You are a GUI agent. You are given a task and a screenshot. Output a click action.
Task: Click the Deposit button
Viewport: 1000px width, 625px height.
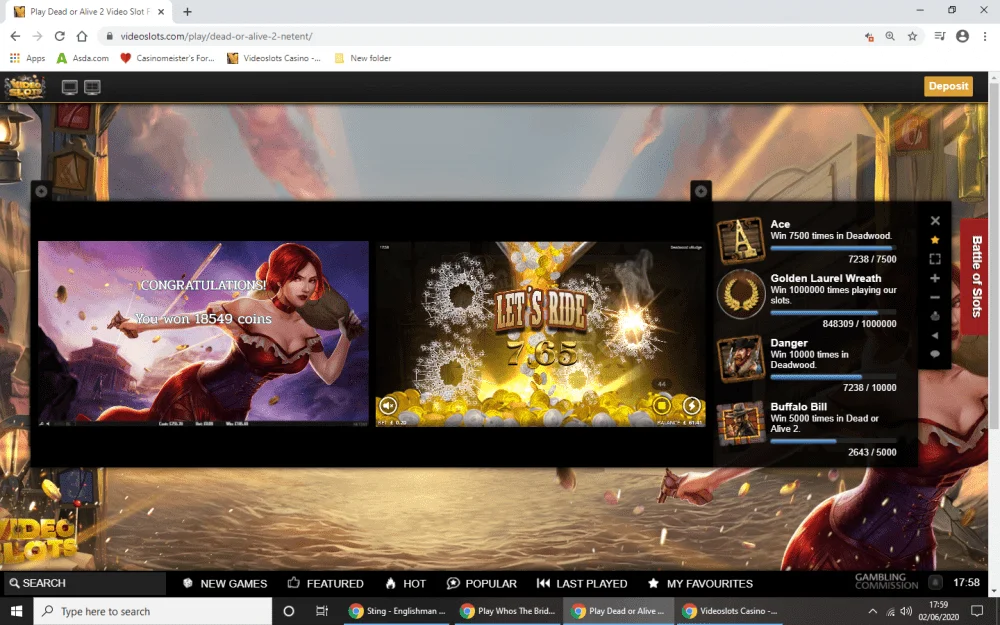click(x=948, y=86)
